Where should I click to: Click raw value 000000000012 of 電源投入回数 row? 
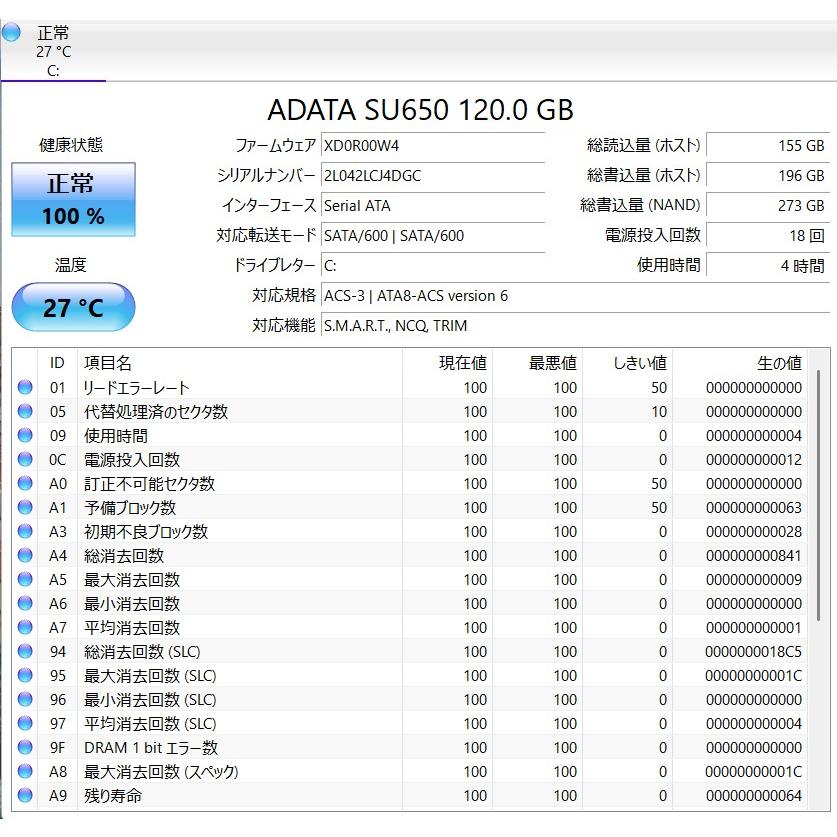point(754,460)
